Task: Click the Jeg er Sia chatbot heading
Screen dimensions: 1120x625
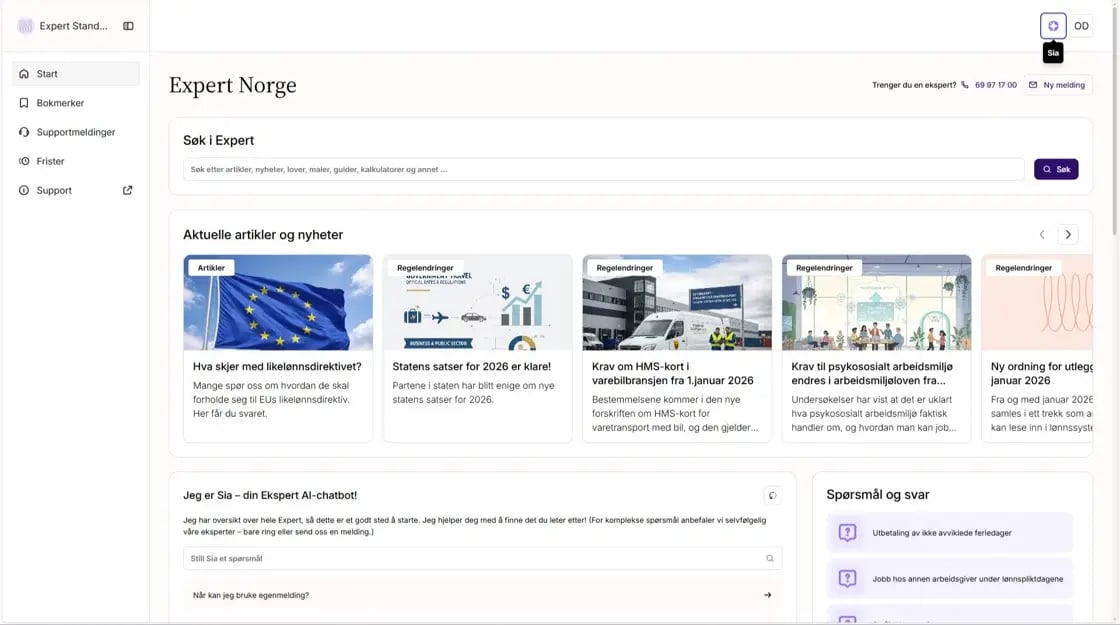Action: point(270,495)
